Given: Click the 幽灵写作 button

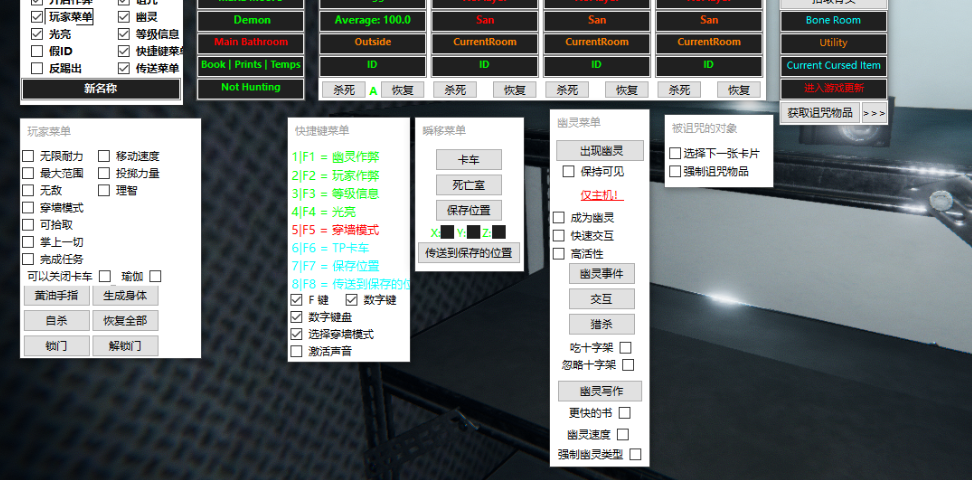Looking at the screenshot, I should (x=599, y=391).
